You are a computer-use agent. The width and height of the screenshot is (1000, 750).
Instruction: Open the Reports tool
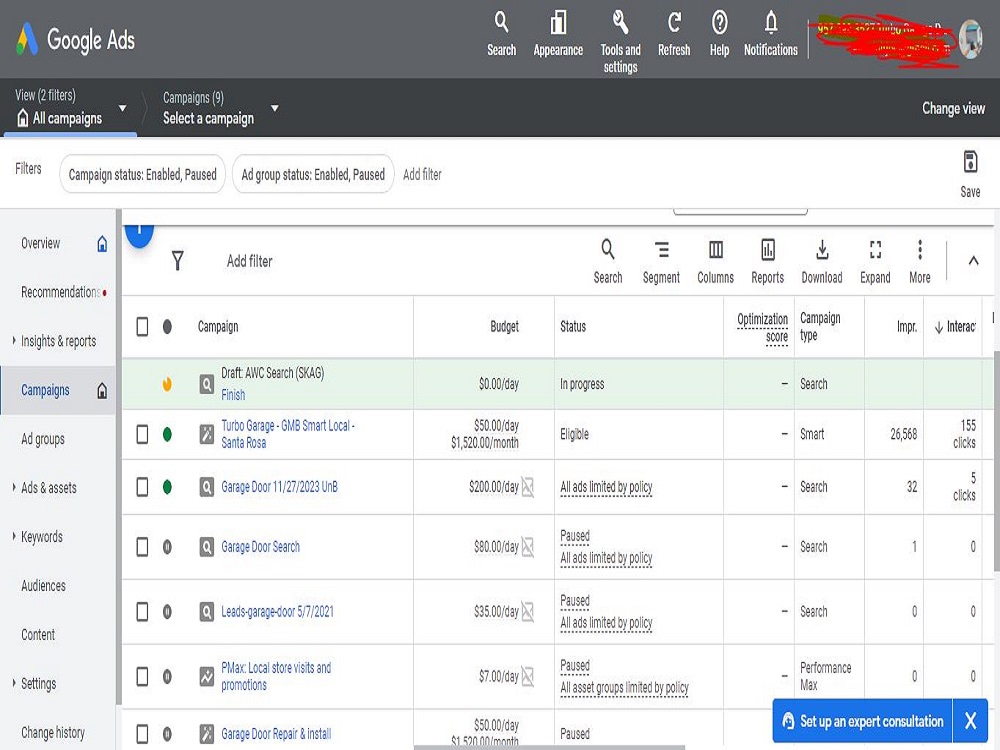[x=768, y=249]
